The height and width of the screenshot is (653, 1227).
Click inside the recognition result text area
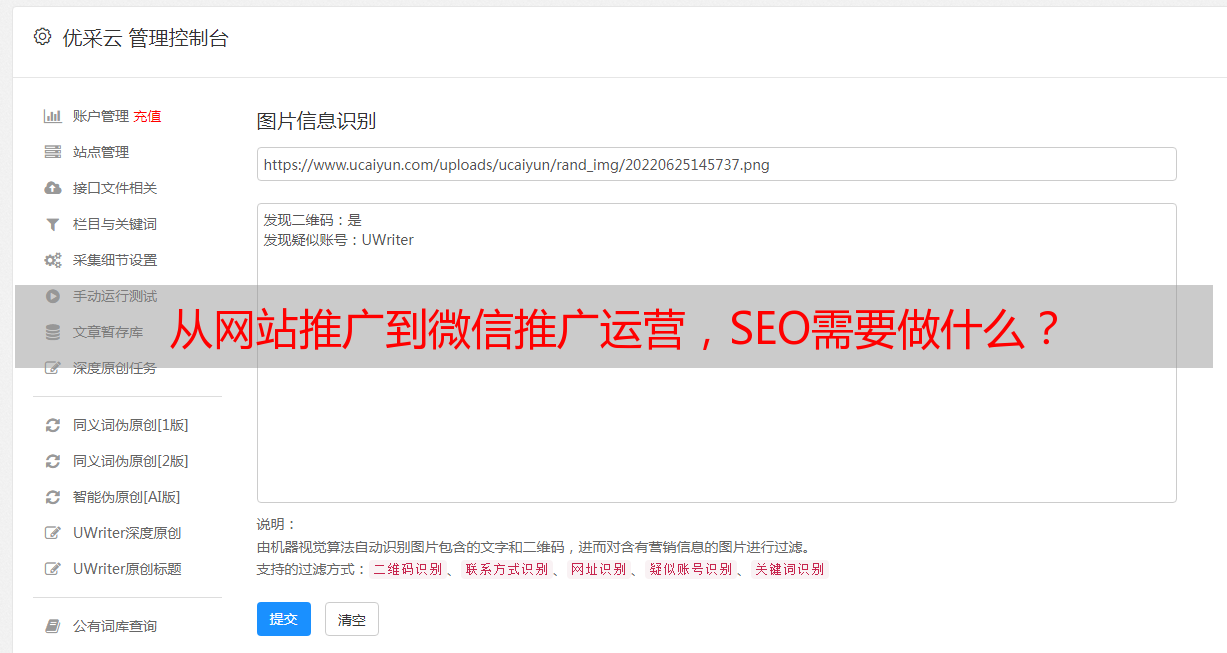(x=716, y=353)
